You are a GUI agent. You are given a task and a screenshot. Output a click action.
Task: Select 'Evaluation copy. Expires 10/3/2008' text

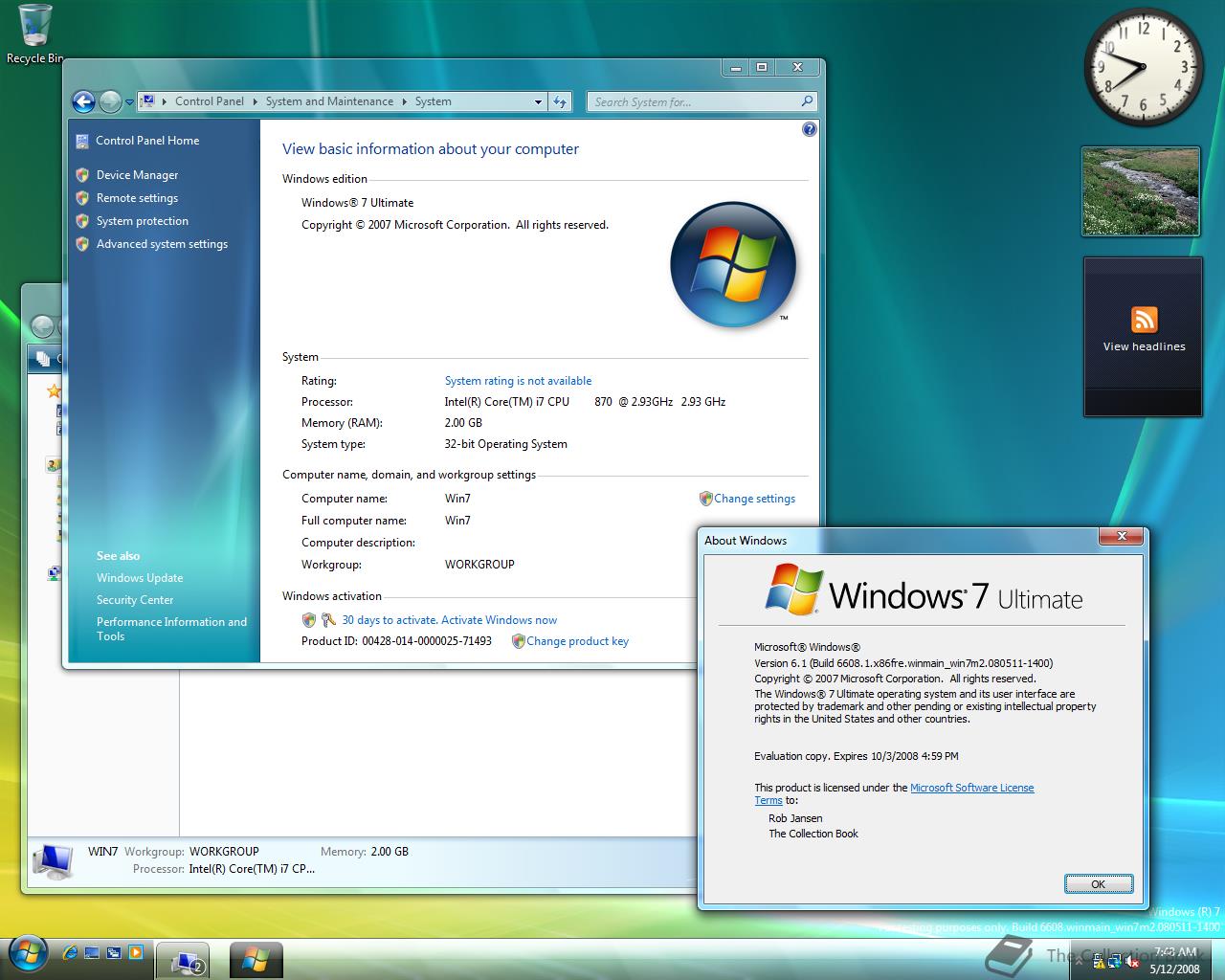point(856,756)
